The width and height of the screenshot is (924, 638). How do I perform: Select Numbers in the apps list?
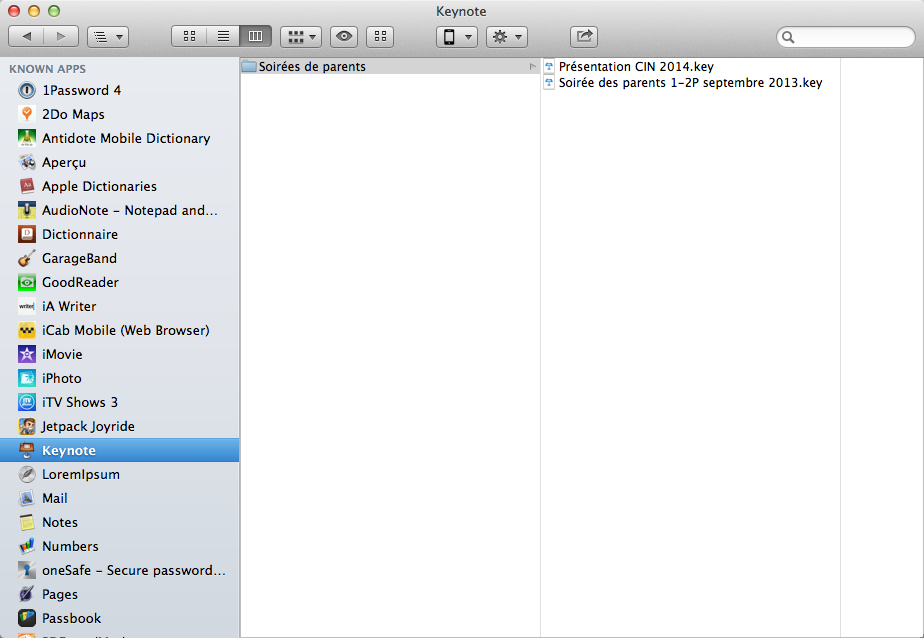120,547
